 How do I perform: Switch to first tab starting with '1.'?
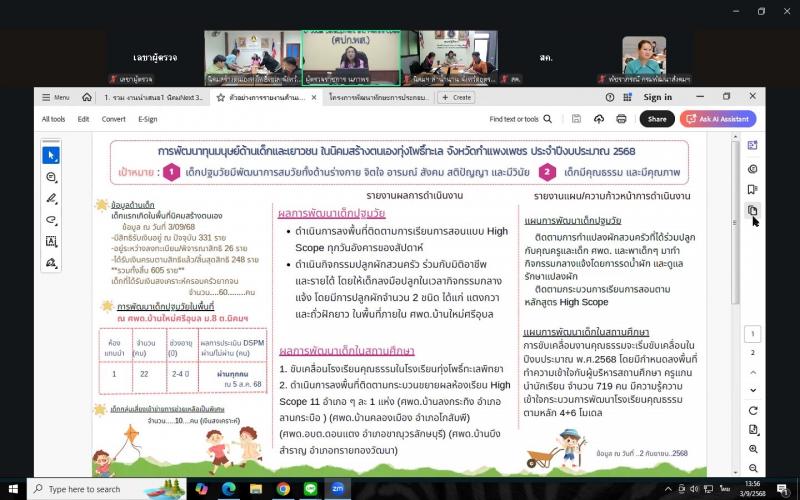pos(153,97)
